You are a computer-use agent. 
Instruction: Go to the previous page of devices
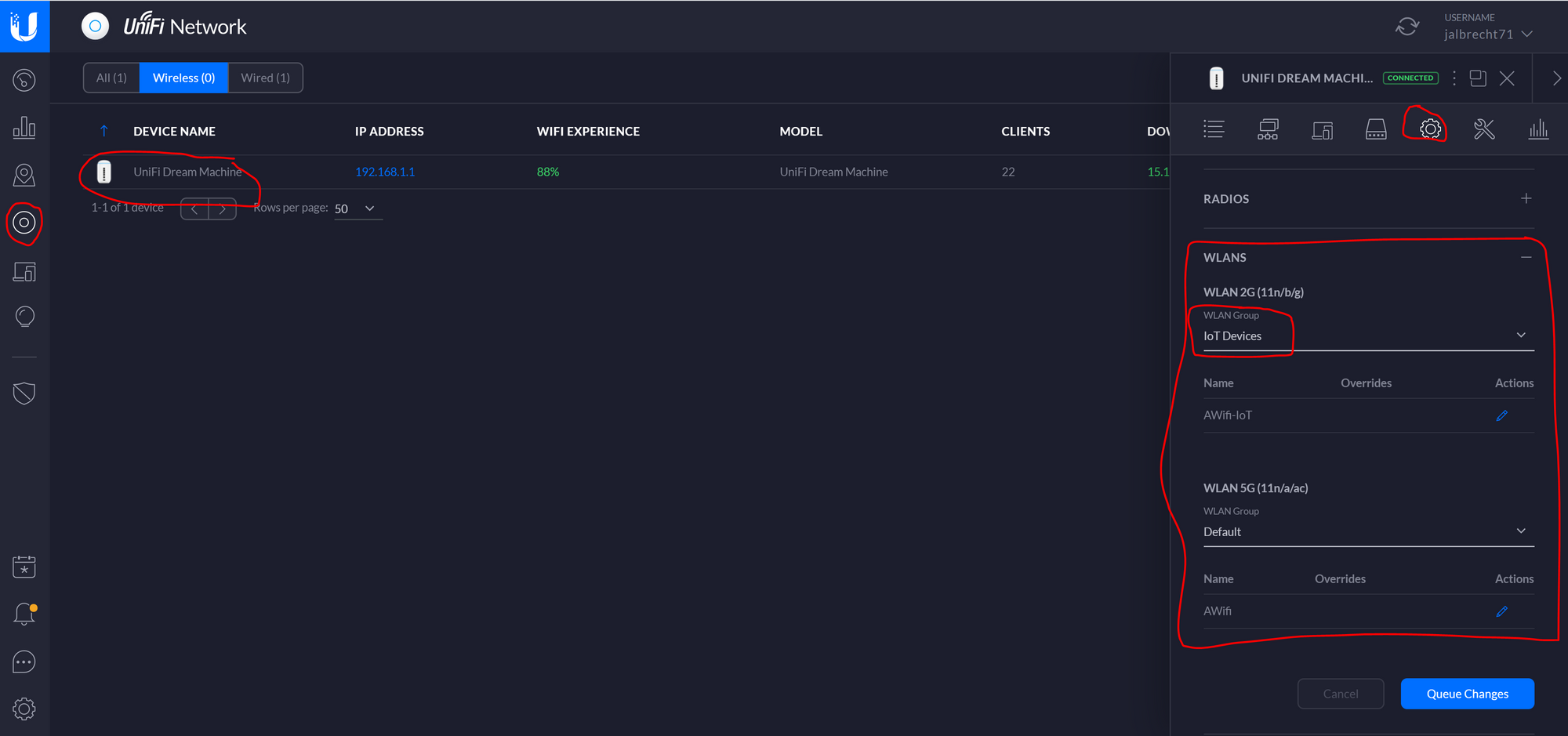194,208
